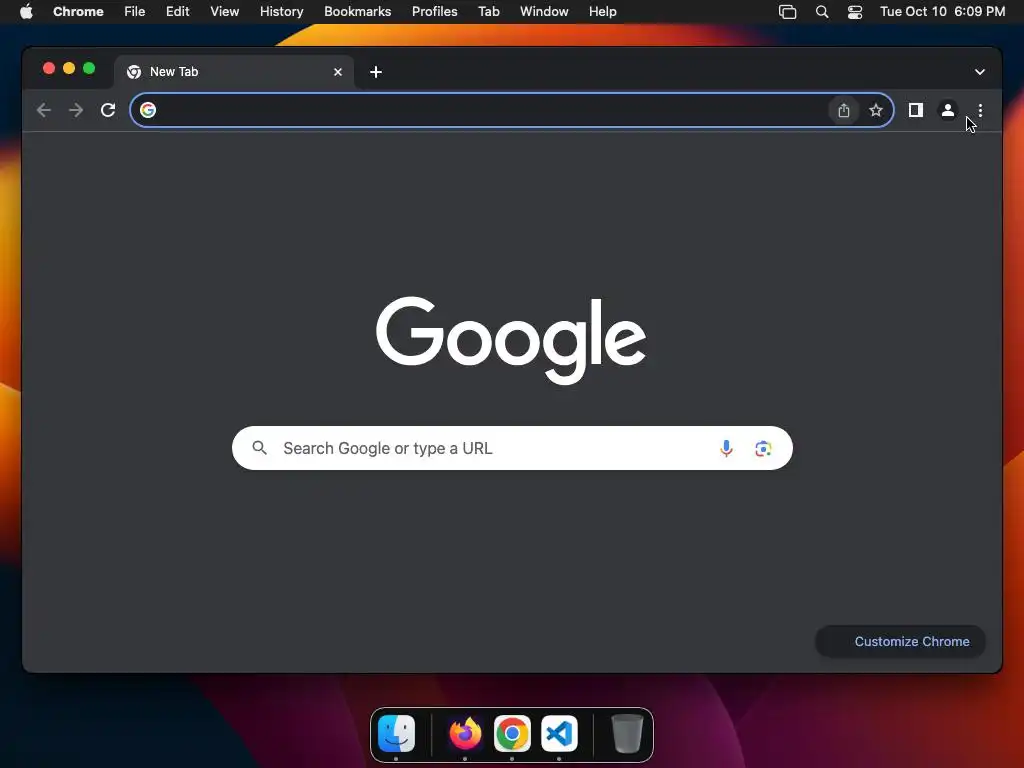The height and width of the screenshot is (768, 1024).
Task: Expand the tab search chevron
Action: (x=980, y=72)
